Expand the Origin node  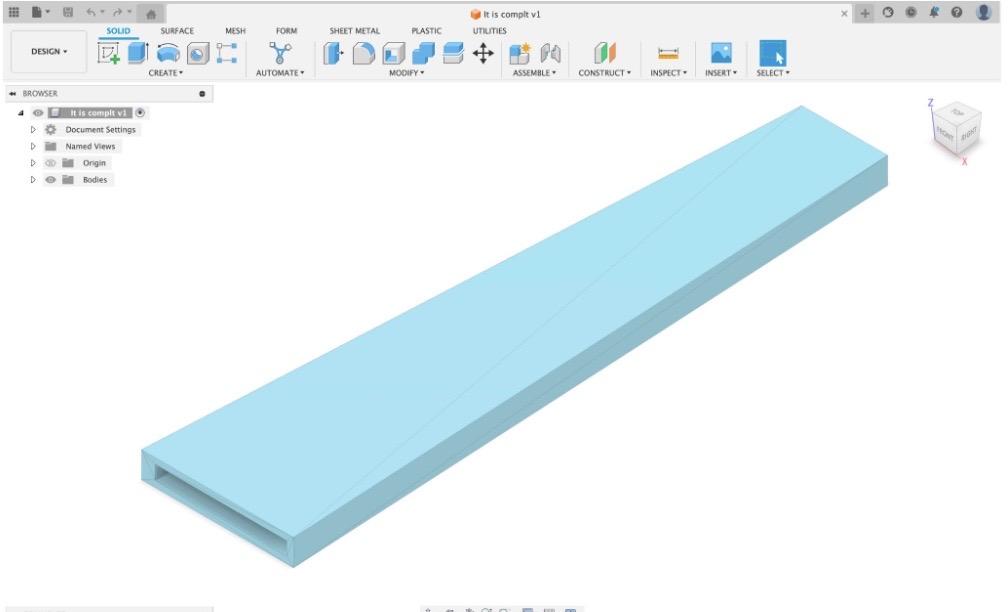pos(33,163)
